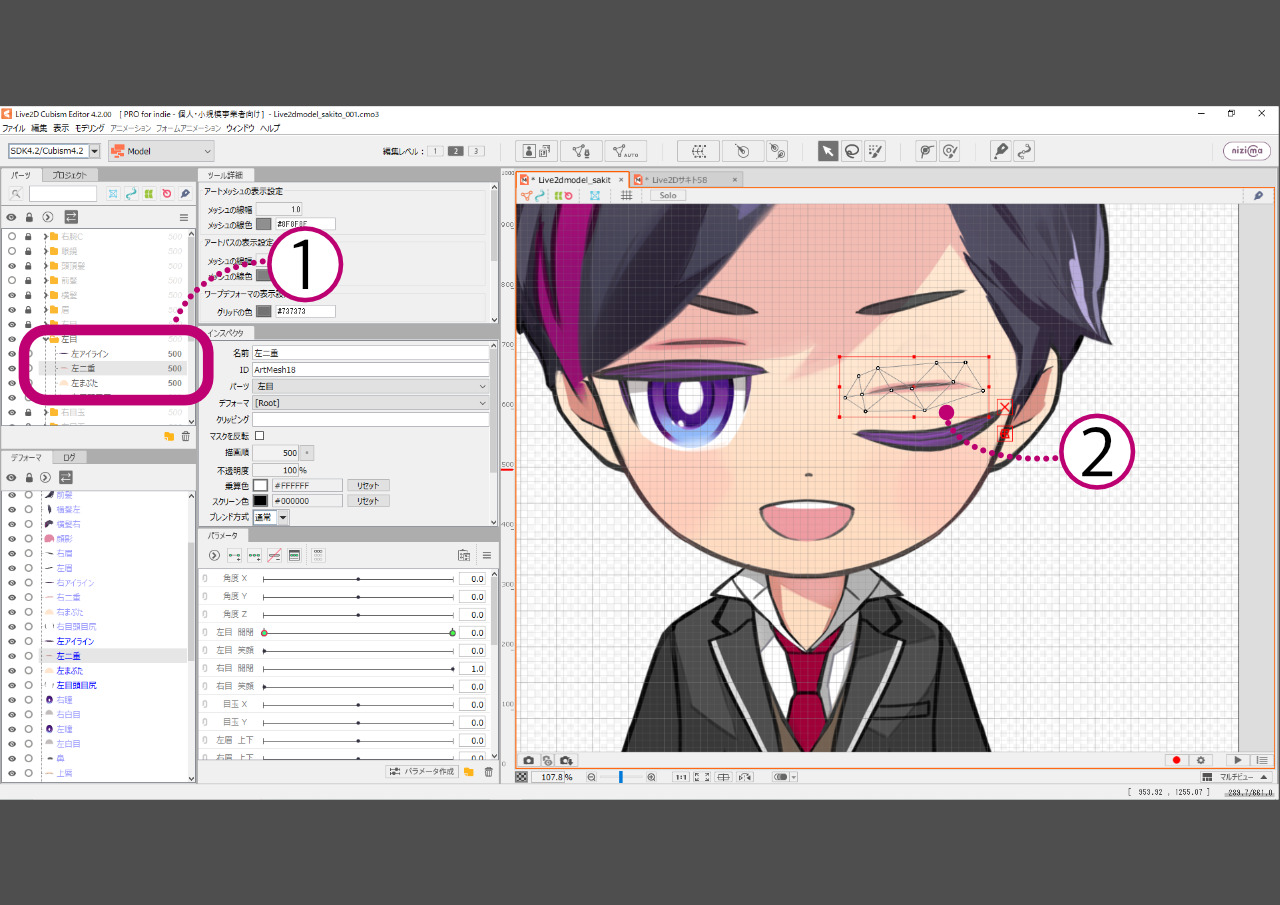Select the Art Path pen tool
Viewport: 1280px width, 905px height.
pos(1000,151)
